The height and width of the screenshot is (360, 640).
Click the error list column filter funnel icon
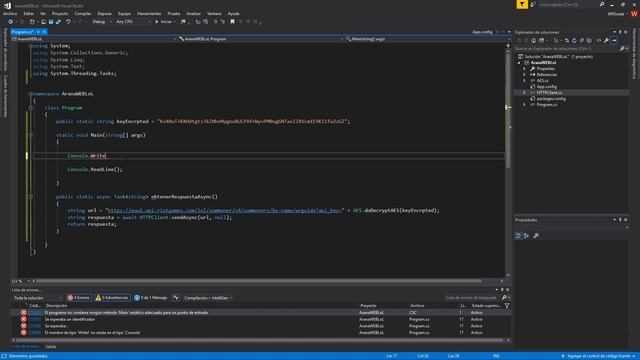(x=507, y=306)
